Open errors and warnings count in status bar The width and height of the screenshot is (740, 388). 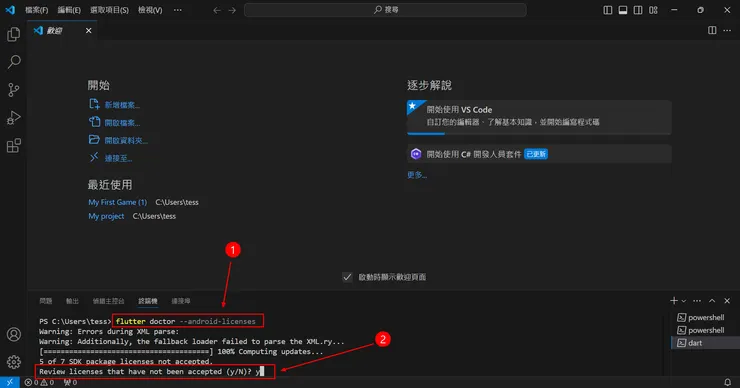pos(39,382)
